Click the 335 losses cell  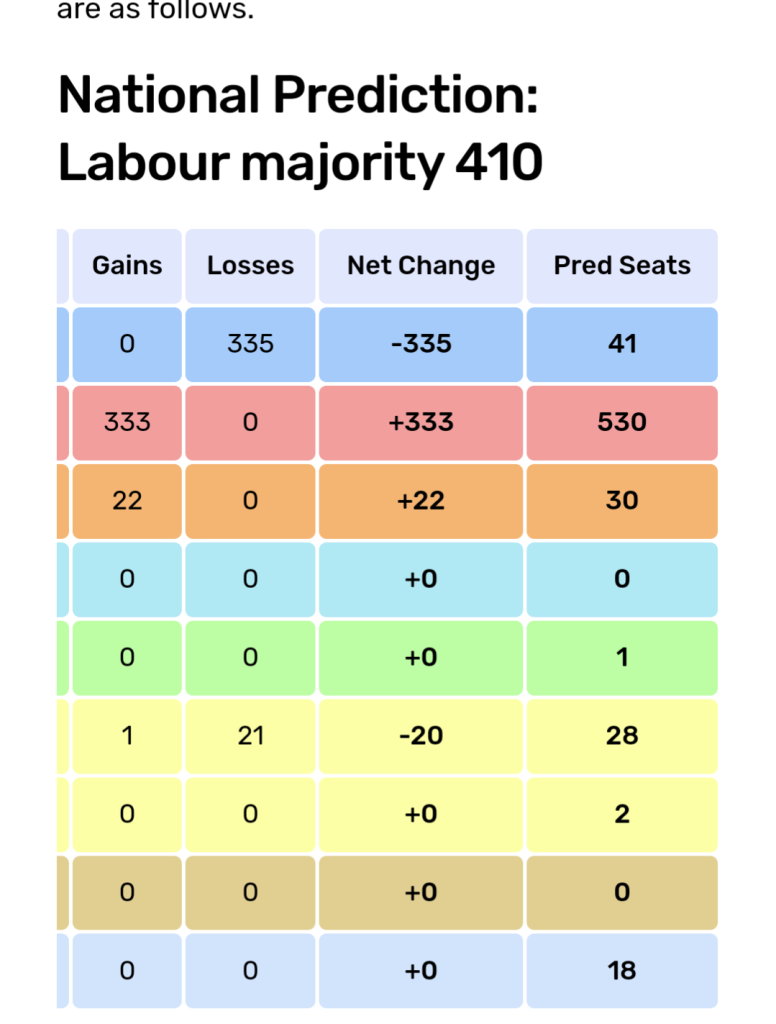[250, 344]
